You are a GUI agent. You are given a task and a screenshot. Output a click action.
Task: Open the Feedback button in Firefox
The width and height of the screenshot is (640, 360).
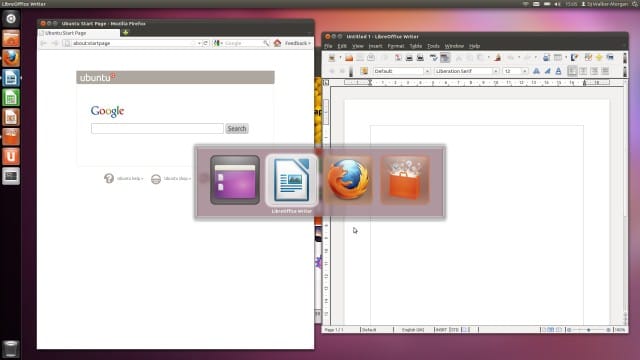click(298, 43)
